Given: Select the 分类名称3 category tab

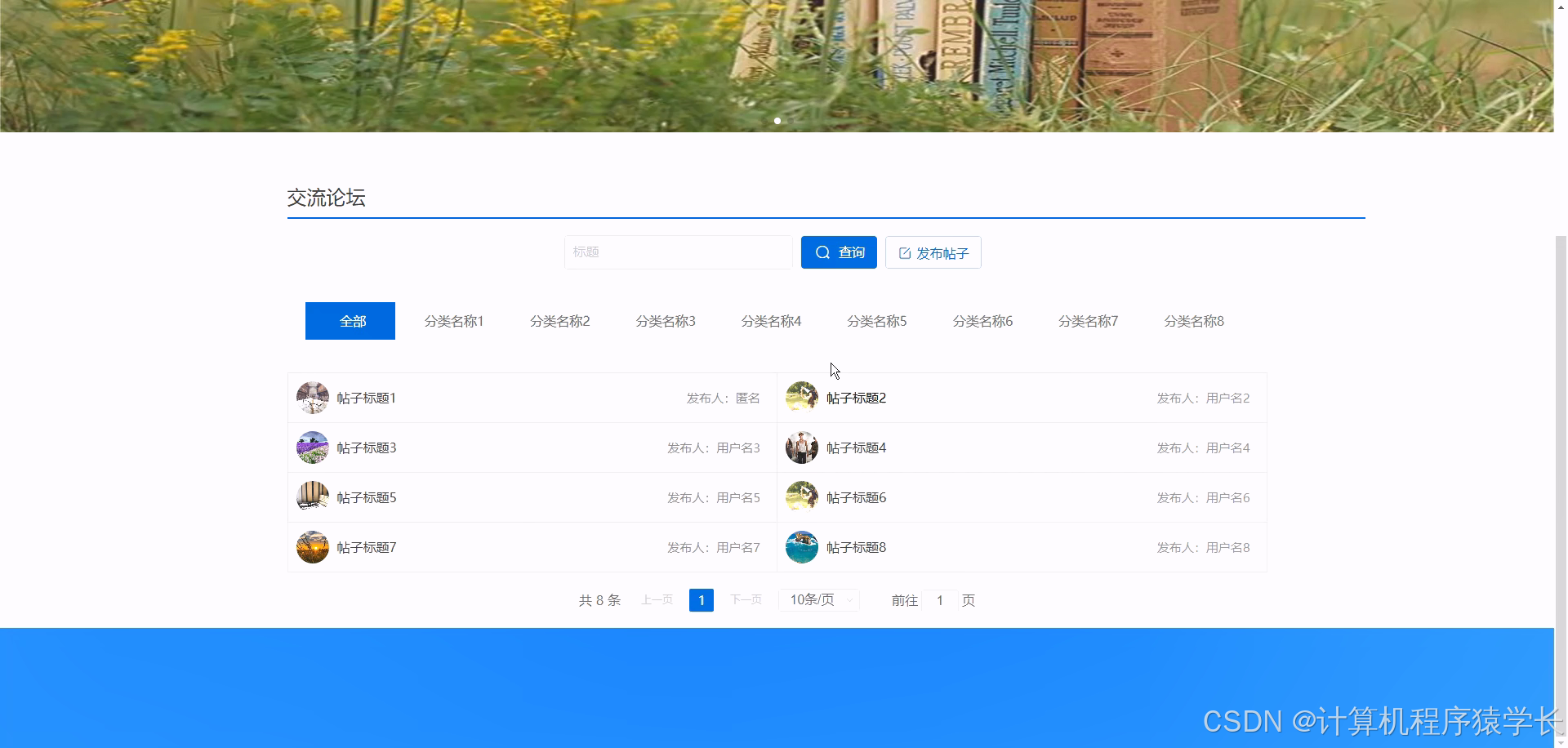Looking at the screenshot, I should pyautogui.click(x=665, y=321).
